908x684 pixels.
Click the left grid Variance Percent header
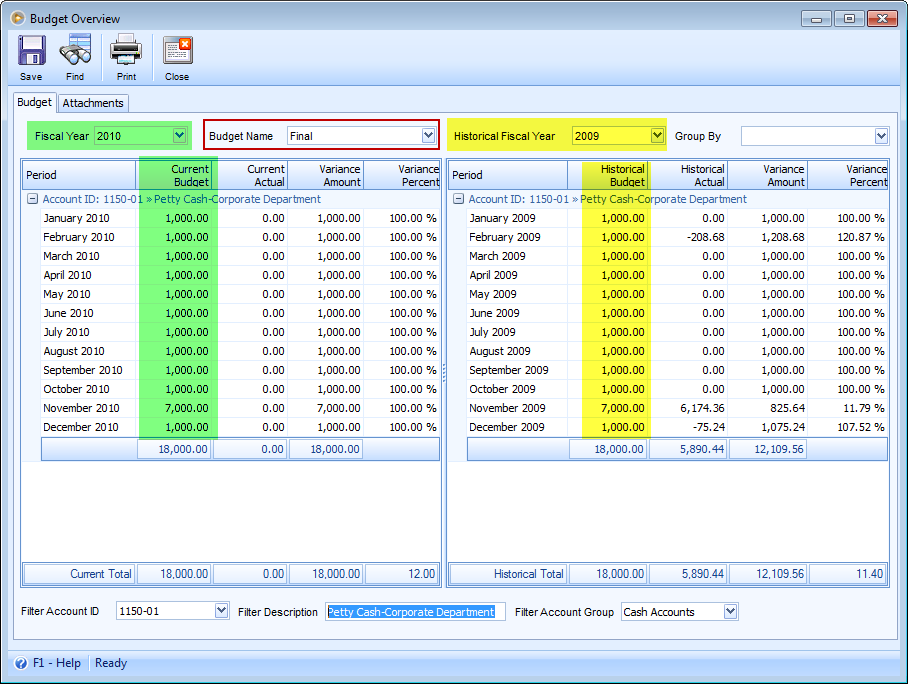(x=402, y=175)
